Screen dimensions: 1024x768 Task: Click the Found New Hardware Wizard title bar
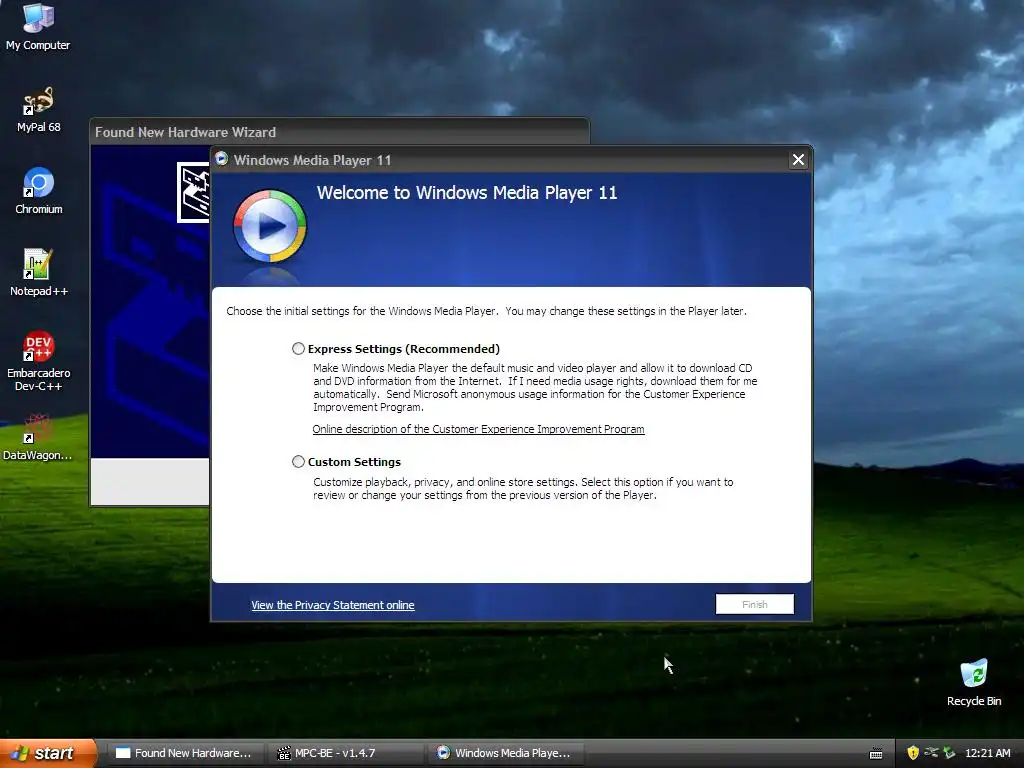340,132
